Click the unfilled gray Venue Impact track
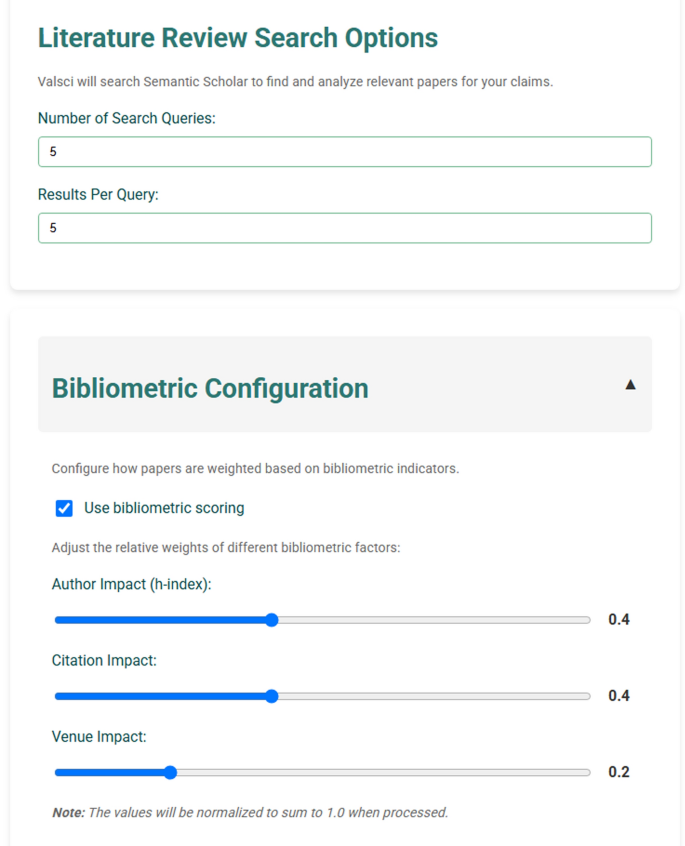 tap(383, 773)
